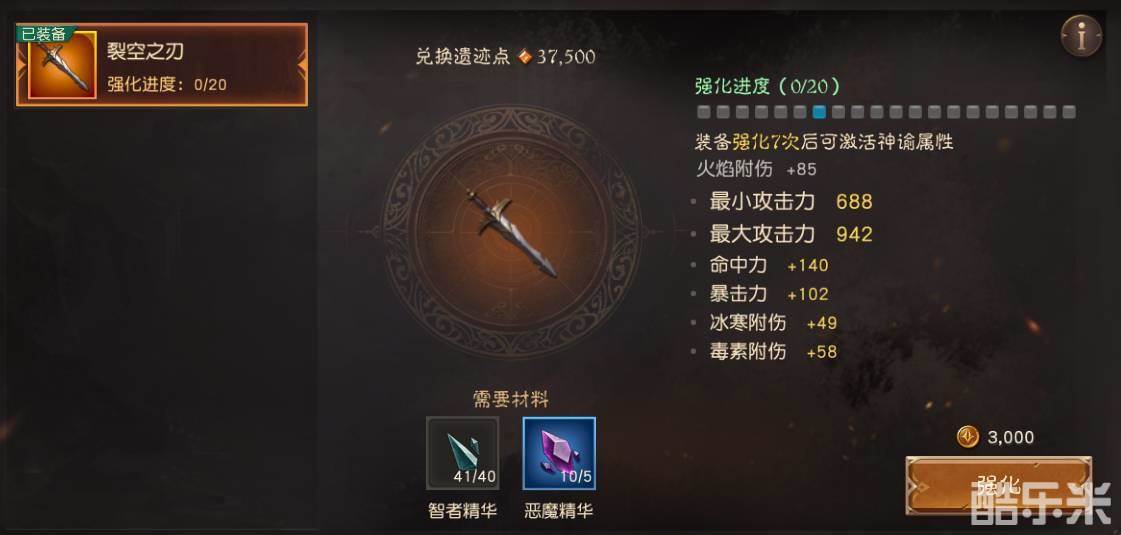Open the info icon at top right

1081,36
